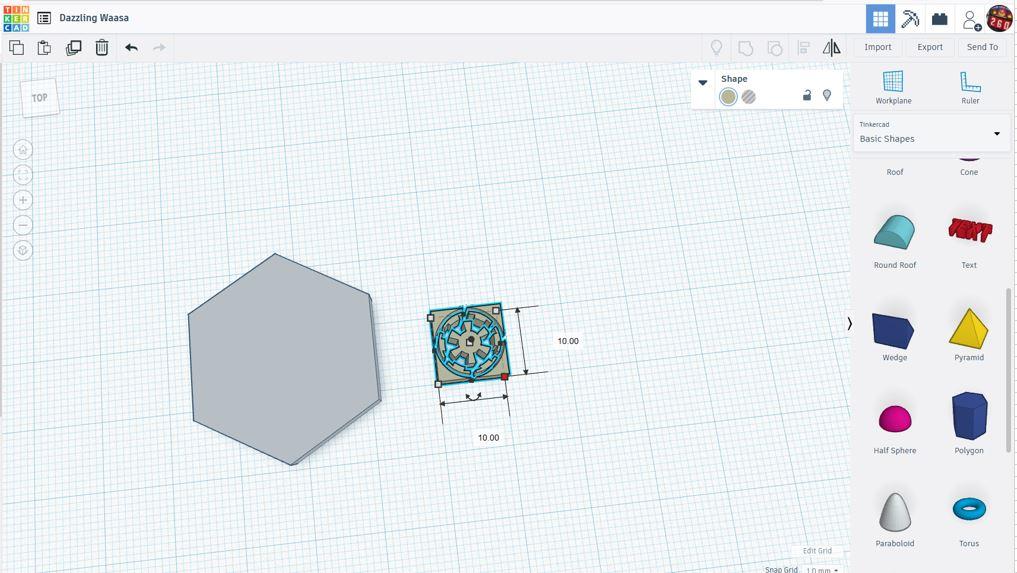Open the Snap Grid dropdown

click(822, 569)
